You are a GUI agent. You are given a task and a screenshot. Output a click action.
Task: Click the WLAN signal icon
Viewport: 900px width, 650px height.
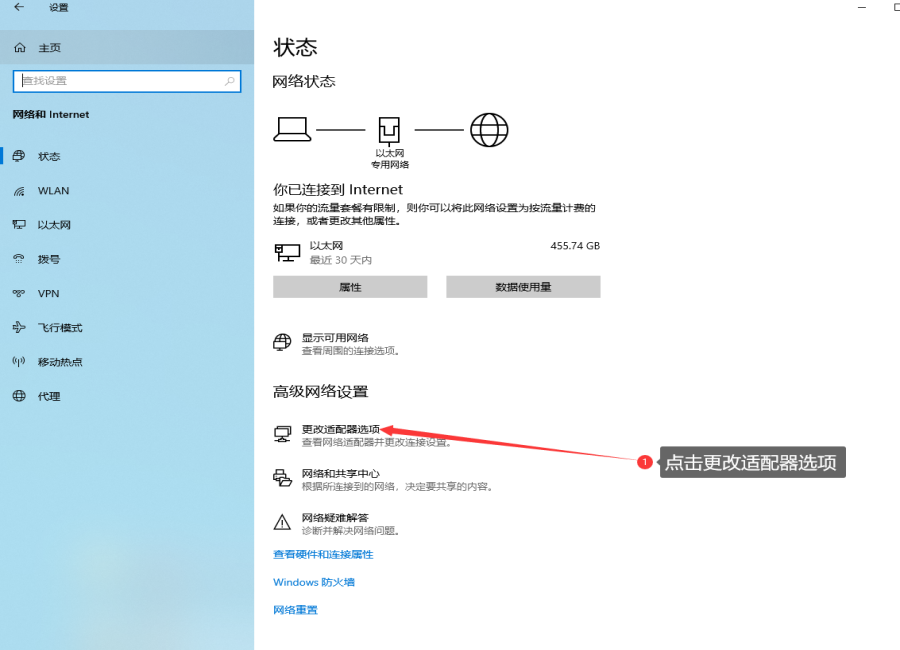click(19, 191)
